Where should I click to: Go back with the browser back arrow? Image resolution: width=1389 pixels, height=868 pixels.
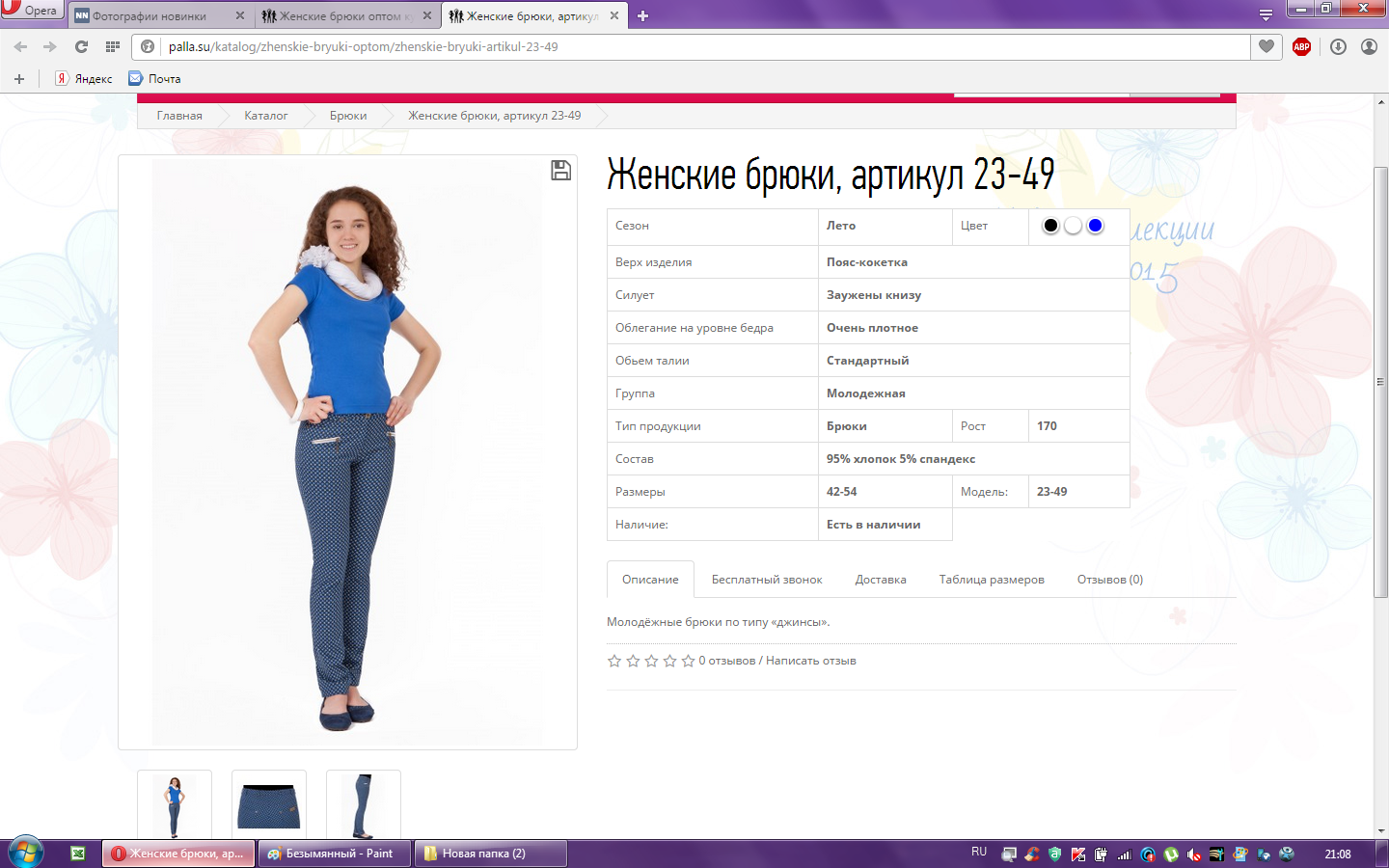pyautogui.click(x=20, y=46)
